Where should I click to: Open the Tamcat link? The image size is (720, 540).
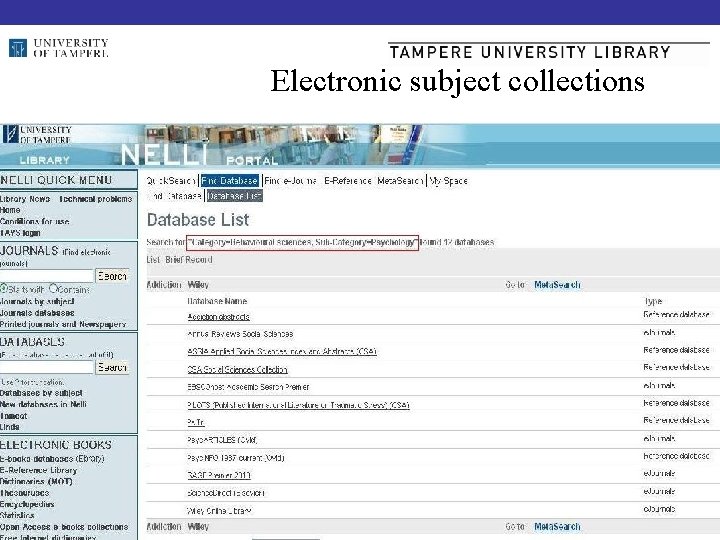[x=14, y=416]
